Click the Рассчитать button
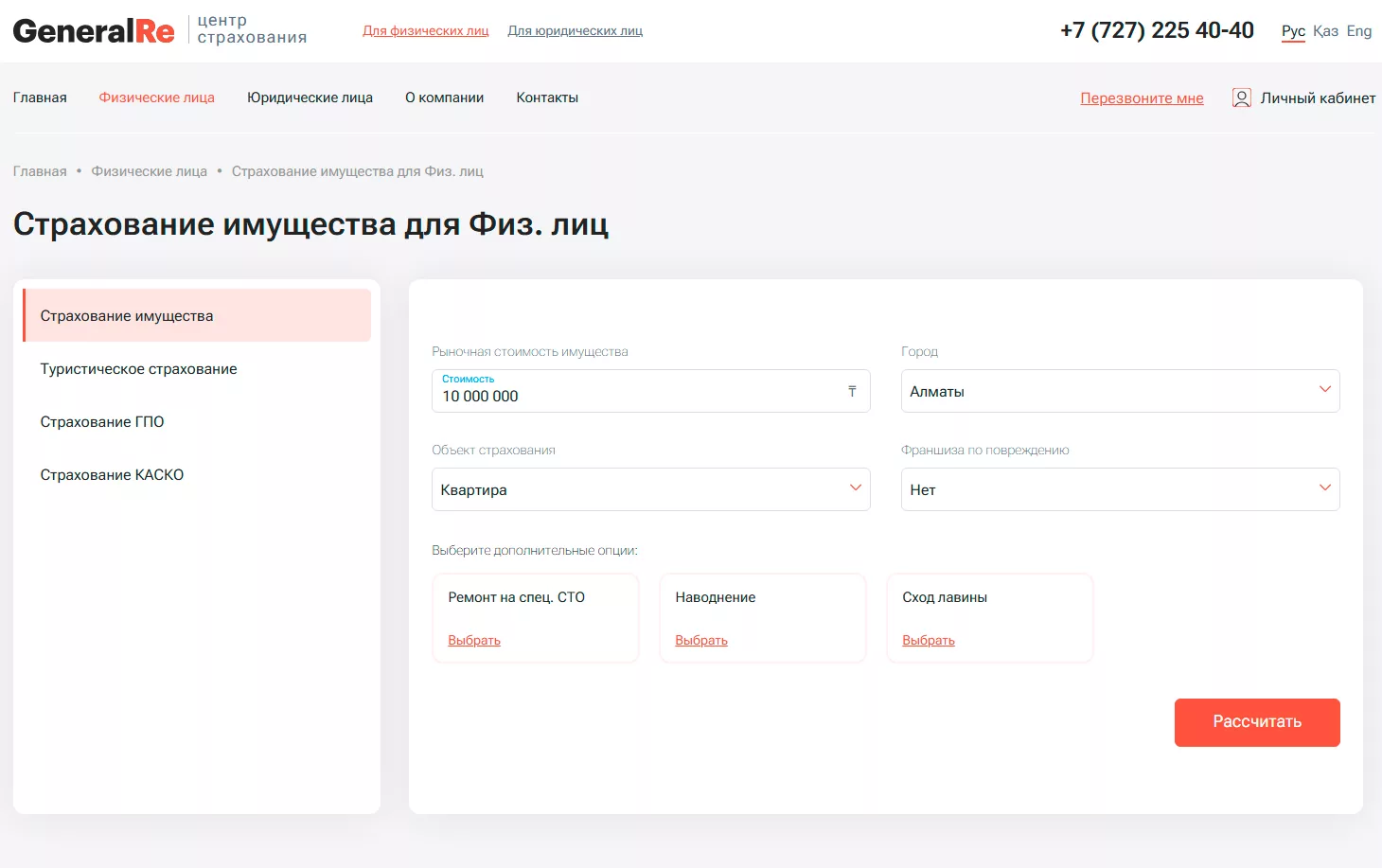This screenshot has height=868, width=1382. (x=1257, y=722)
